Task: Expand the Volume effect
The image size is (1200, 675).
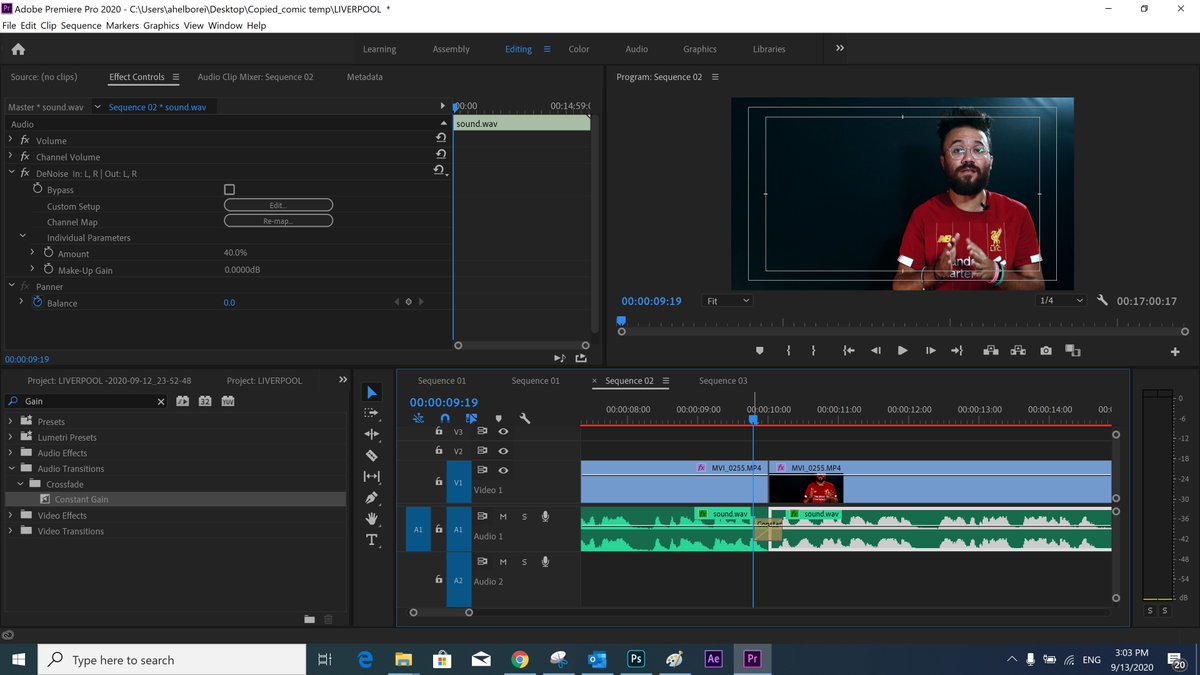Action: coord(11,140)
